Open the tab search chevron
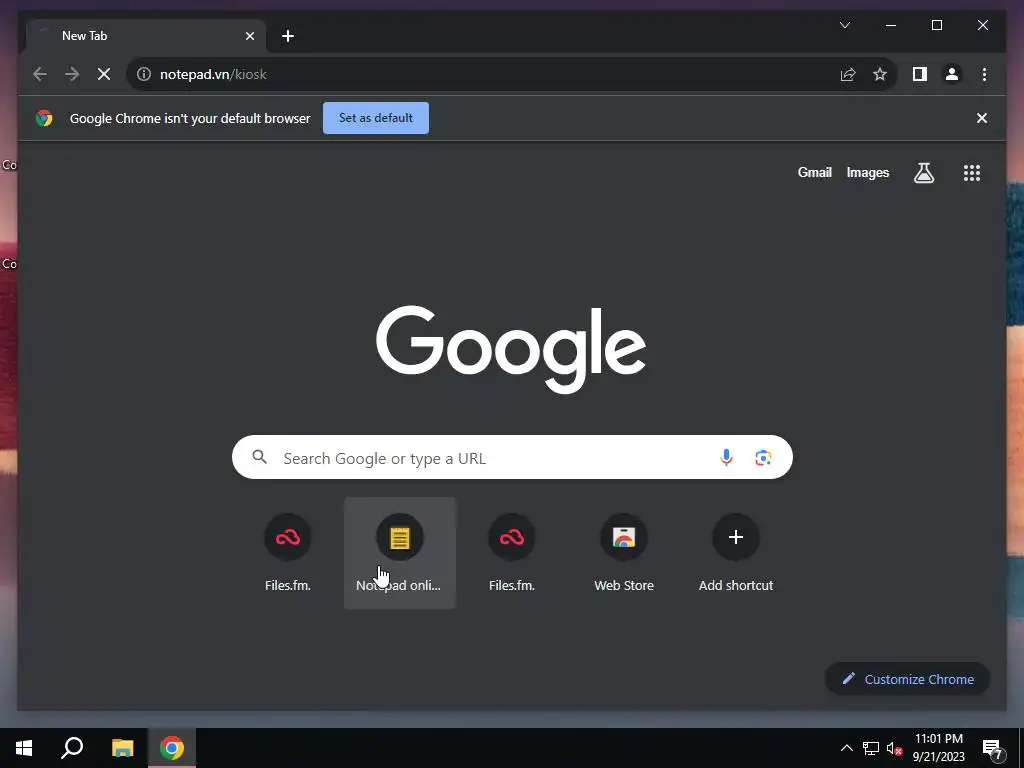 coord(844,25)
